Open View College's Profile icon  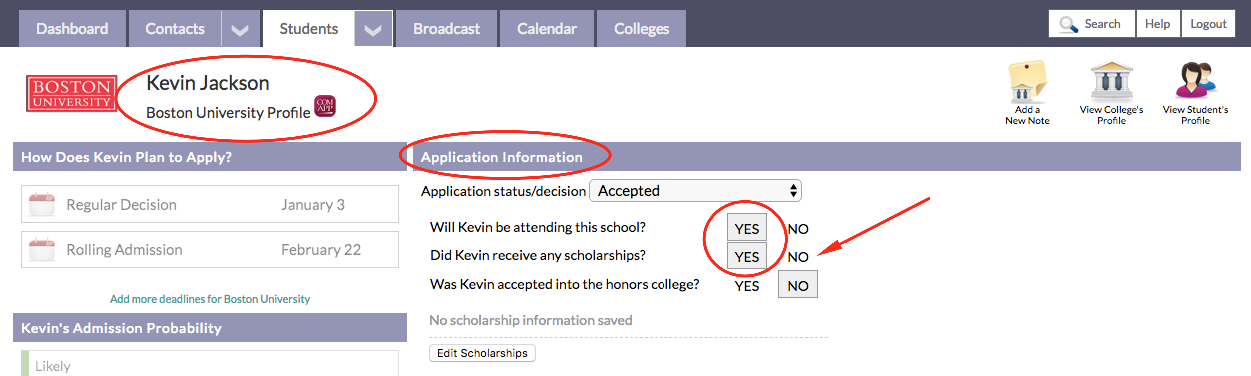[x=1111, y=82]
